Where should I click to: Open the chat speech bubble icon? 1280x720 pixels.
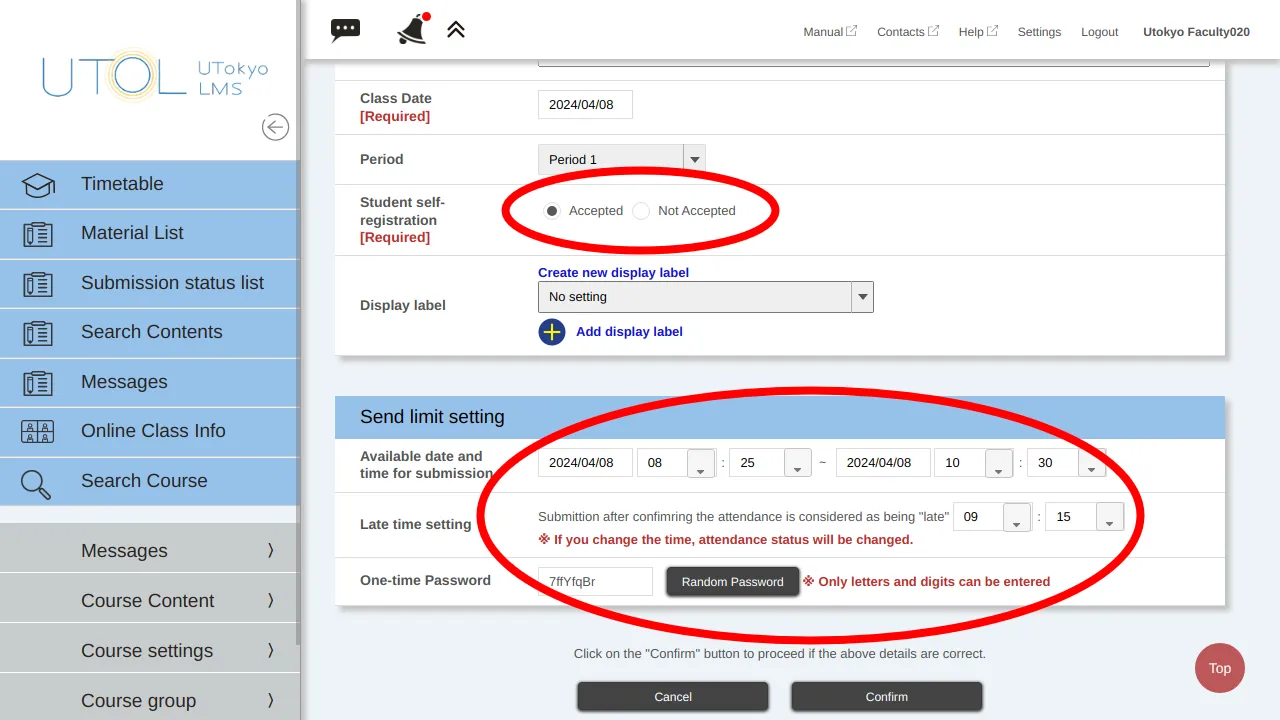pos(345,30)
